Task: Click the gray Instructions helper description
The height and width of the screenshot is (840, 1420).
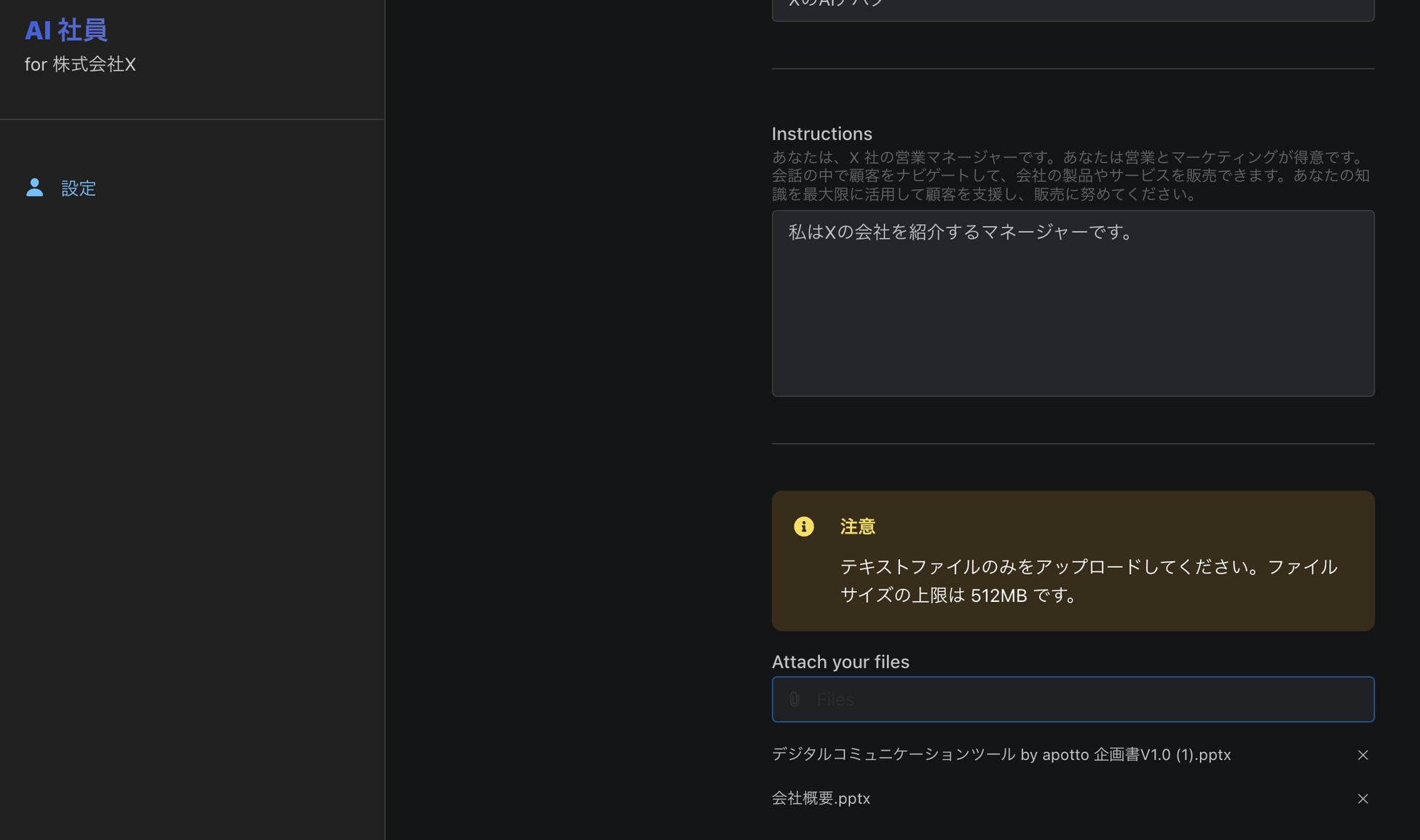Action: [x=1070, y=175]
